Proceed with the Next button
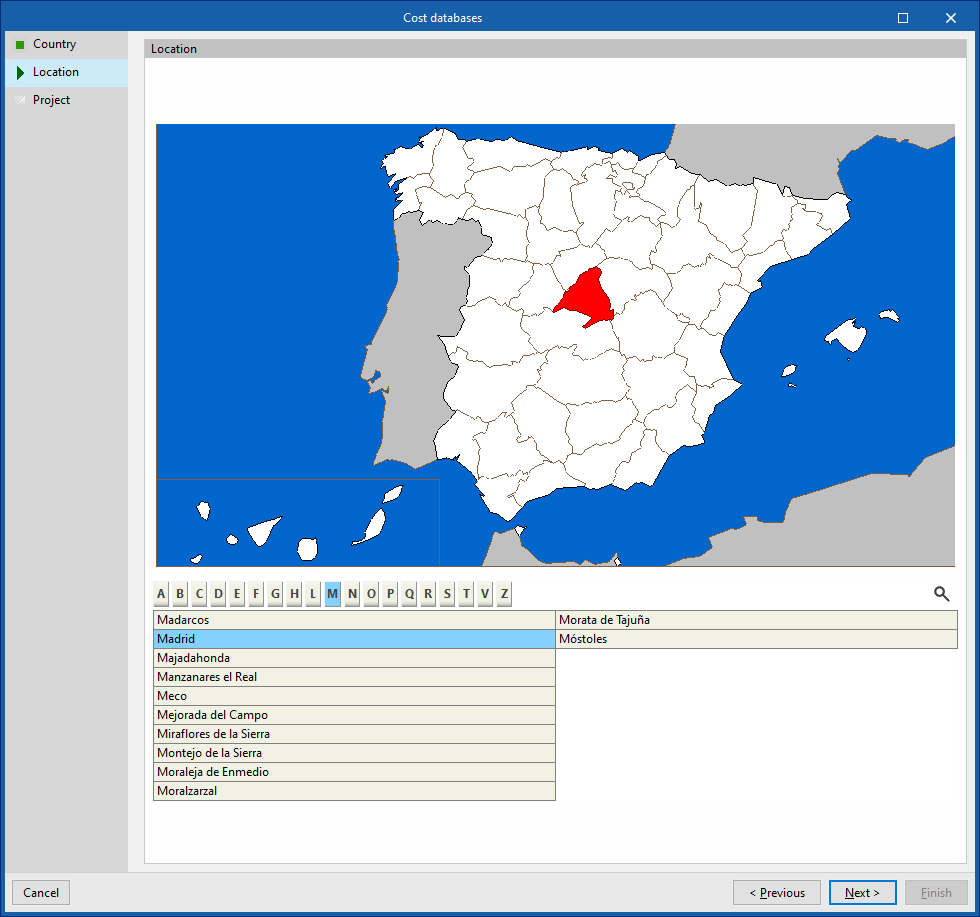Viewport: 980px width, 917px height. pos(862,893)
